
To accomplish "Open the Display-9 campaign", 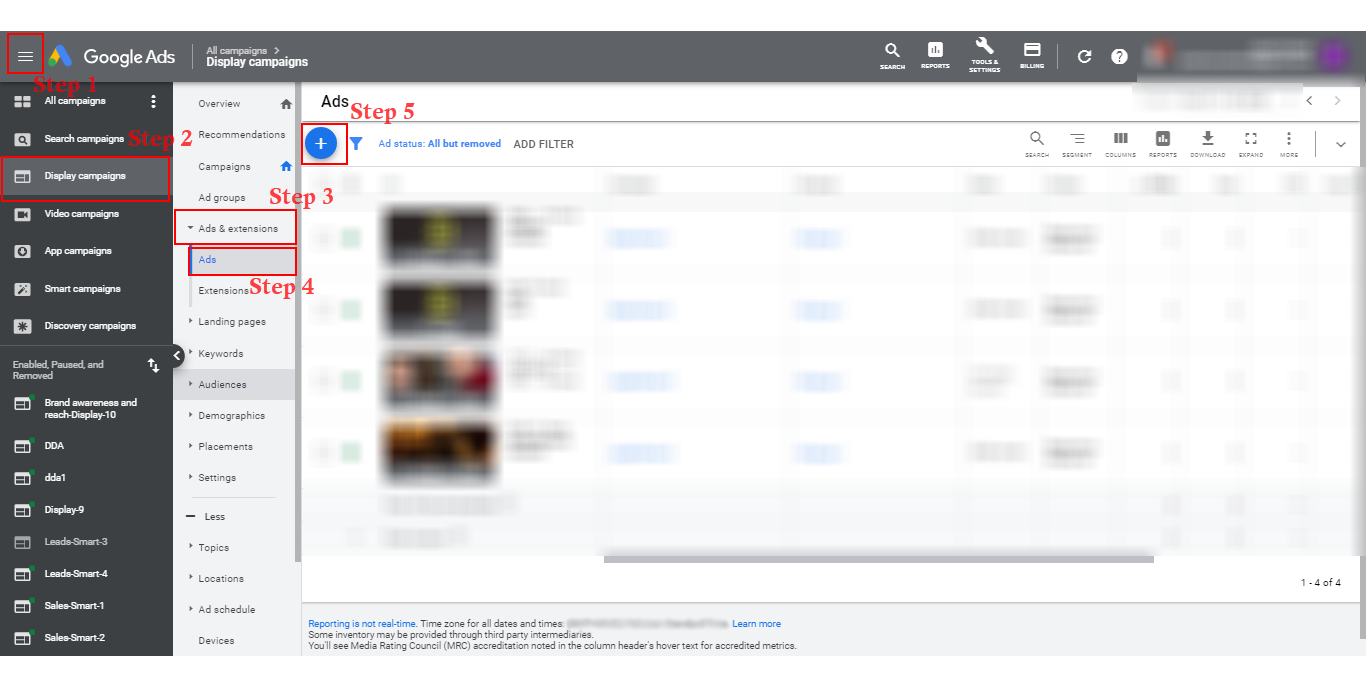I will (x=64, y=510).
